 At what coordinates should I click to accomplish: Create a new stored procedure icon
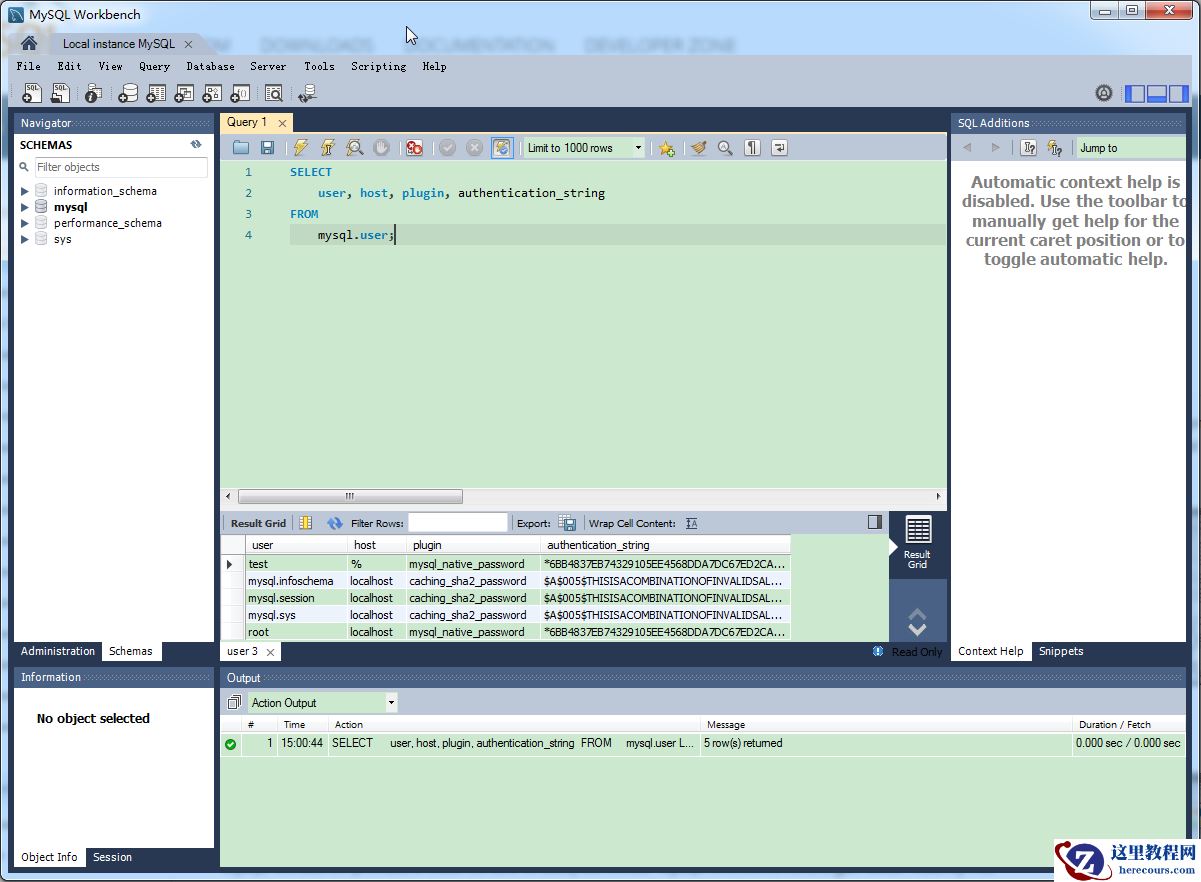[212, 93]
